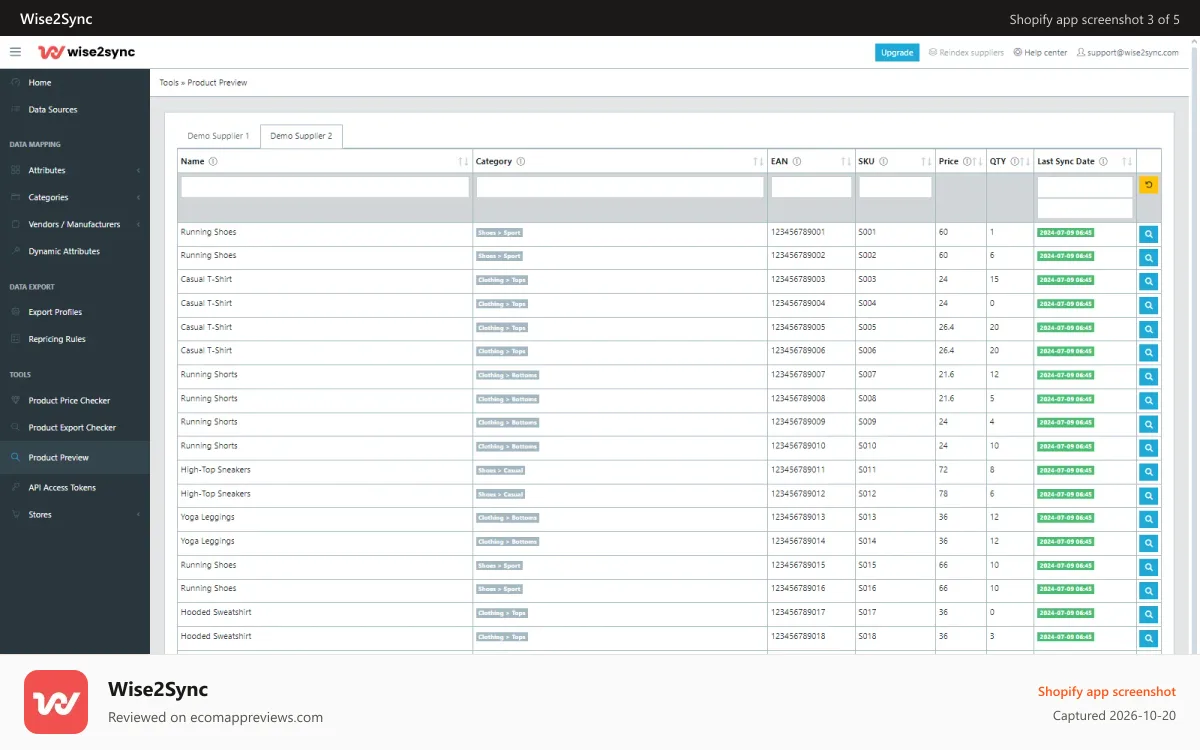Switch to Demo Supplier 1 tab
The width and height of the screenshot is (1200, 750).
(x=218, y=136)
